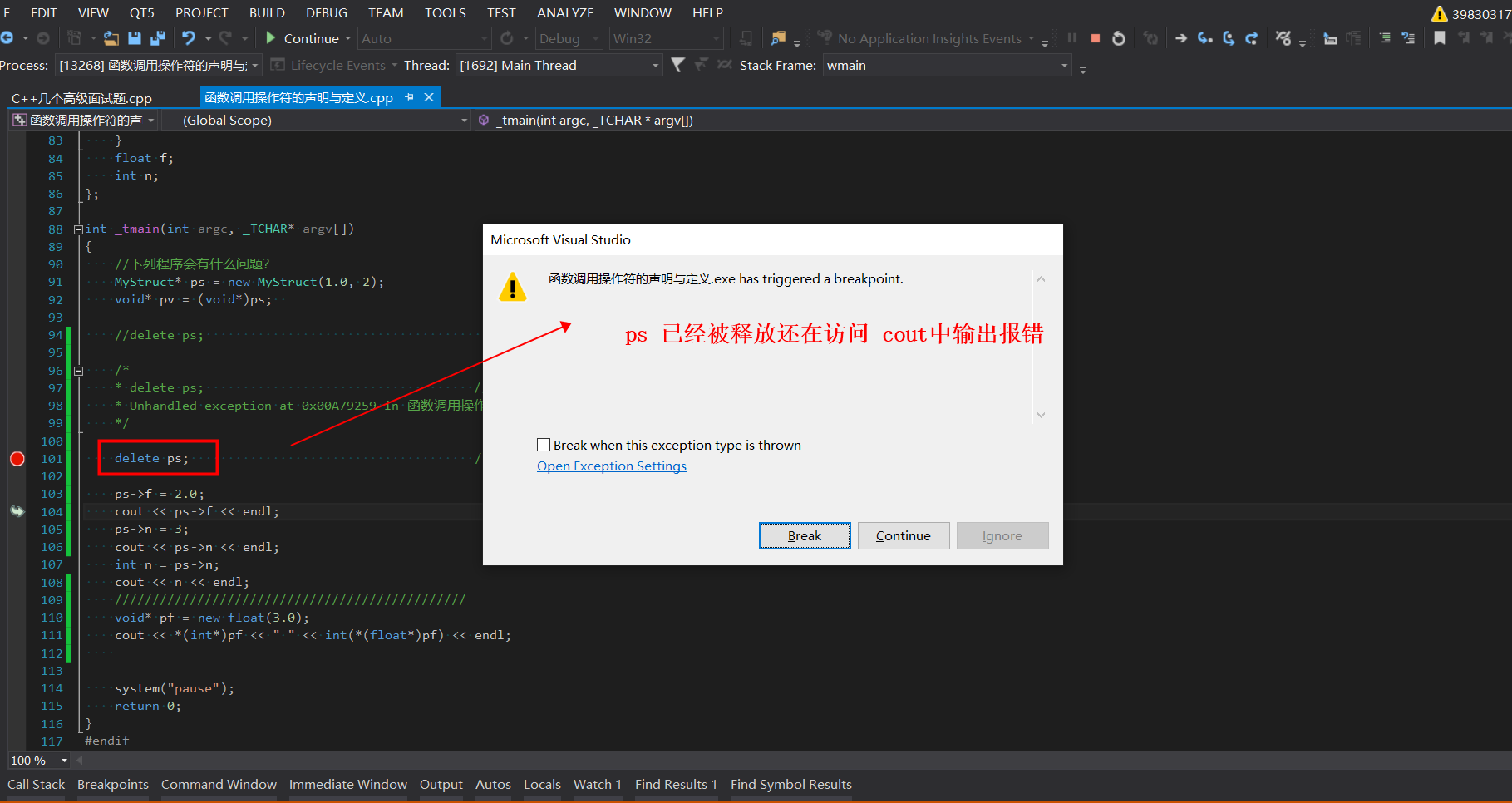1512x803 pixels.
Task: Save the current file with floppy disk icon
Action: (x=135, y=38)
